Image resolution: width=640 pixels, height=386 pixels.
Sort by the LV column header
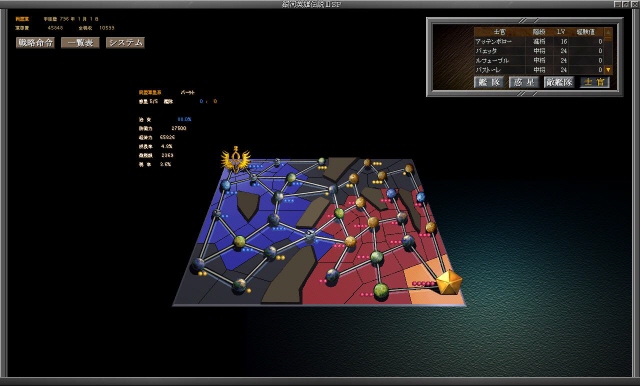coord(561,32)
